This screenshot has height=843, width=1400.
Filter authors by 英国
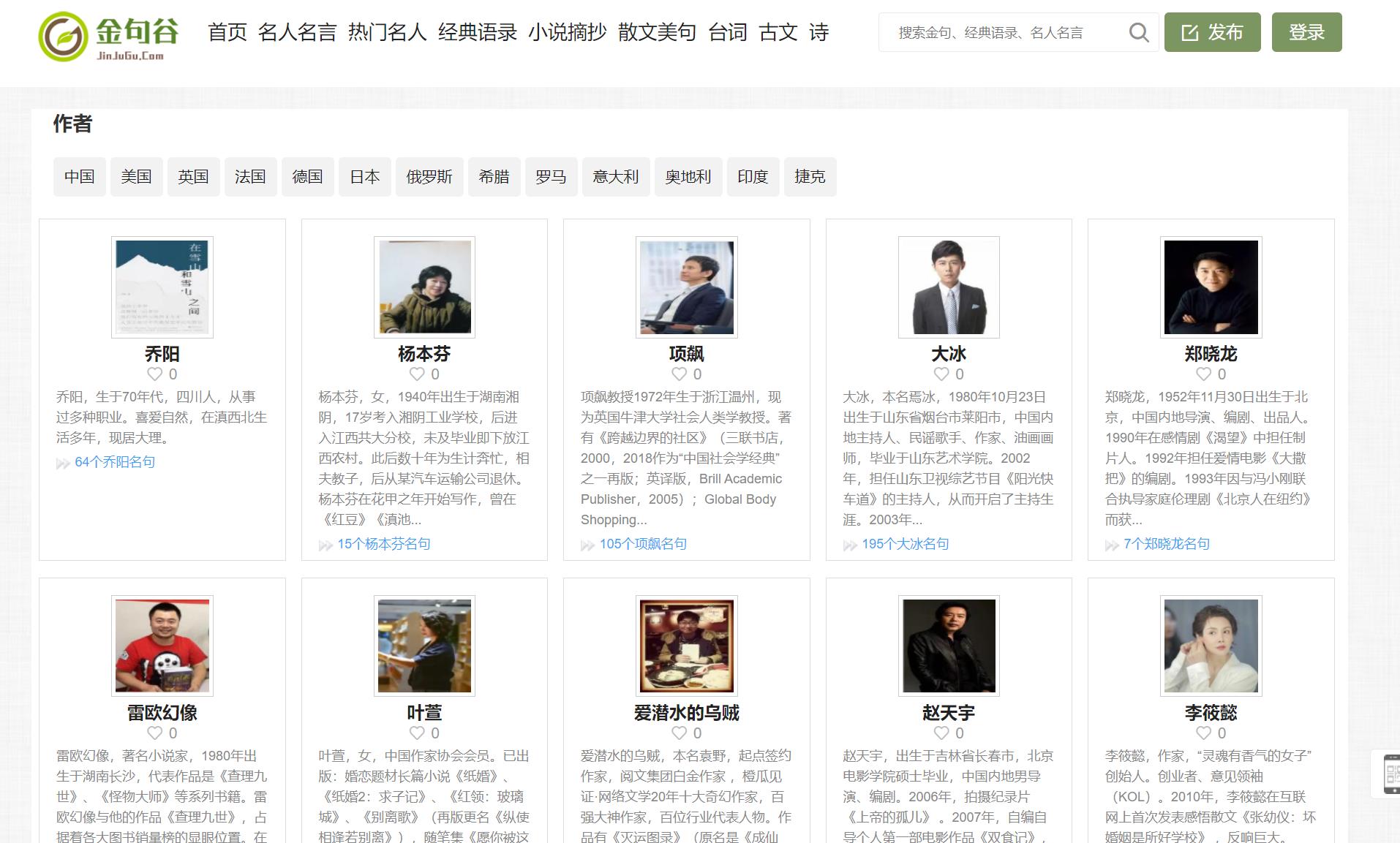[x=193, y=177]
